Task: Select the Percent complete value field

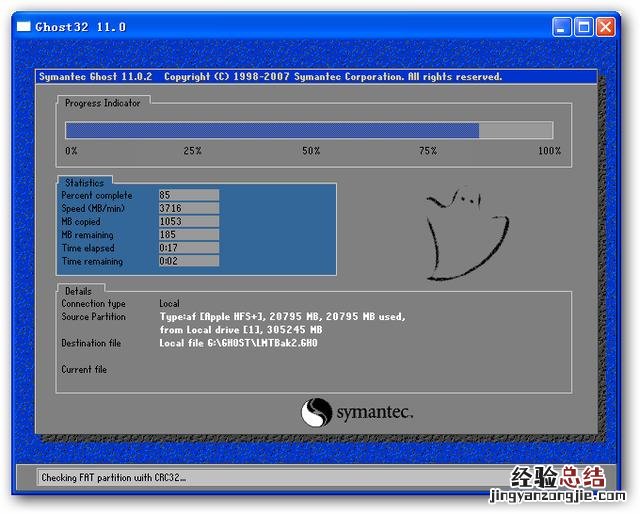Action: click(188, 195)
